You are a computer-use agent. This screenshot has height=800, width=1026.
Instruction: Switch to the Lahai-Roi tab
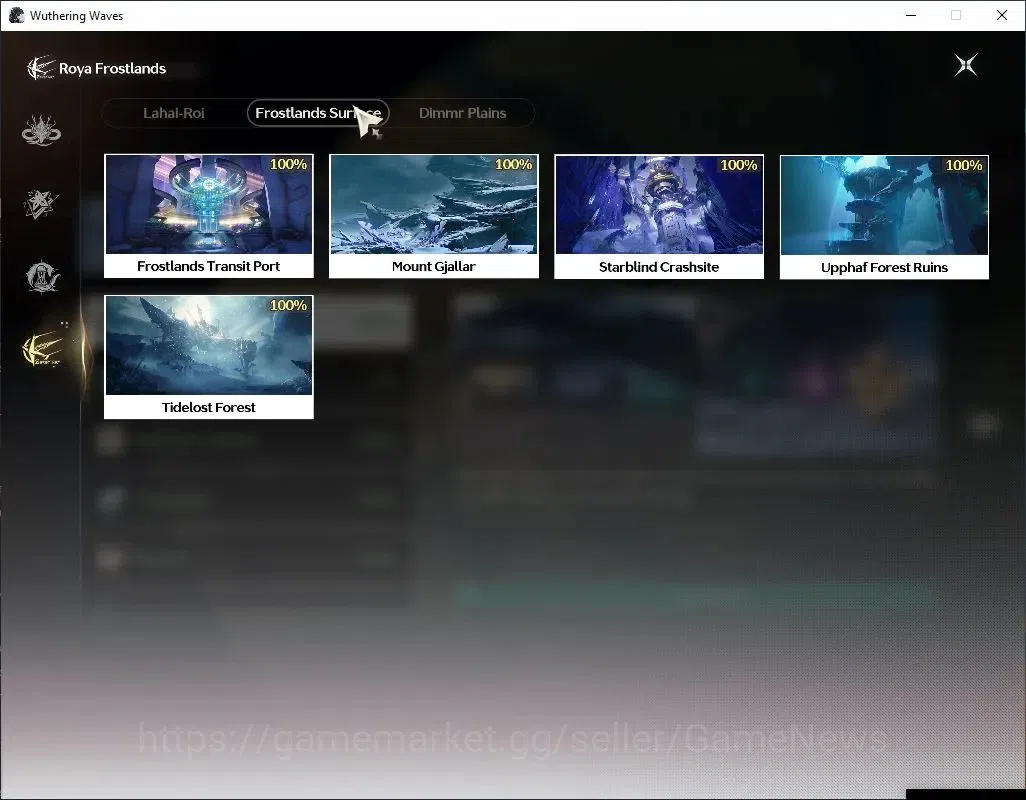tap(174, 113)
